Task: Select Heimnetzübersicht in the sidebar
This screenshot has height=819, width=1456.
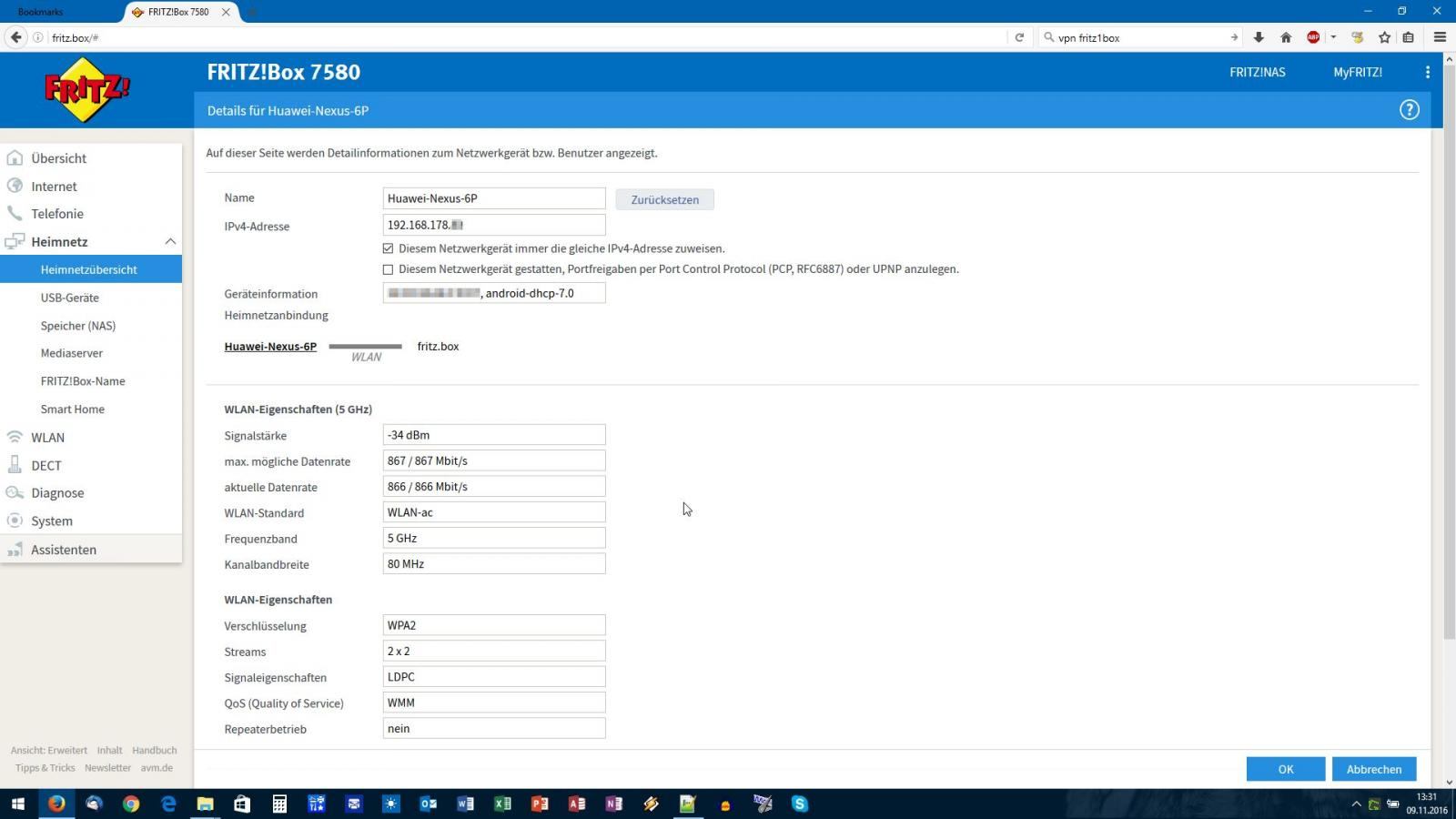Action: click(x=91, y=269)
